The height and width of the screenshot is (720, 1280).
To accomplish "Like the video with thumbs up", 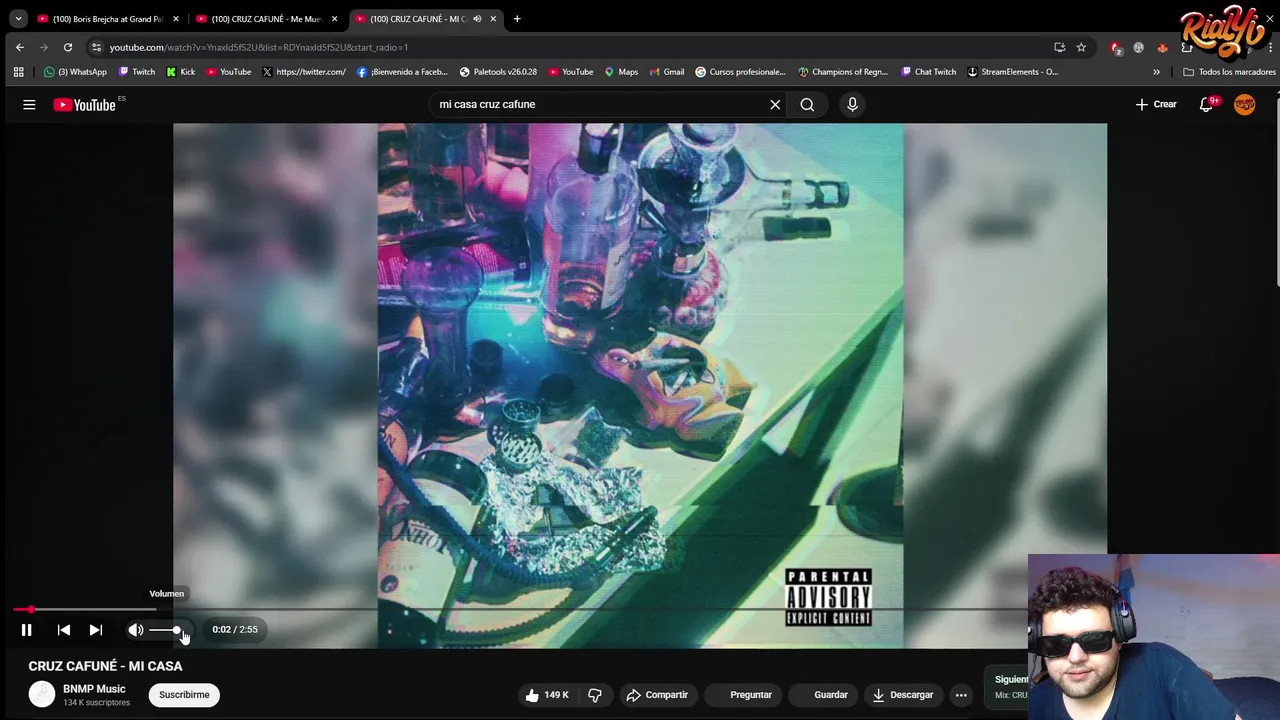I will [x=548, y=695].
